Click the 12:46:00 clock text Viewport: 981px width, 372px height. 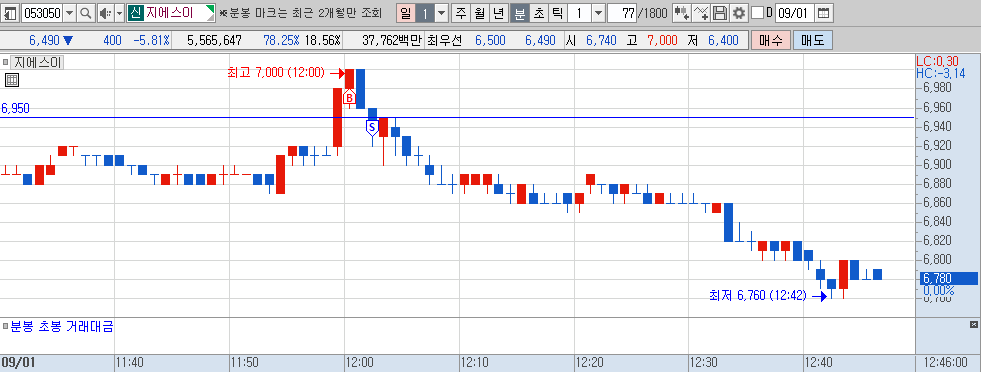tap(947, 363)
